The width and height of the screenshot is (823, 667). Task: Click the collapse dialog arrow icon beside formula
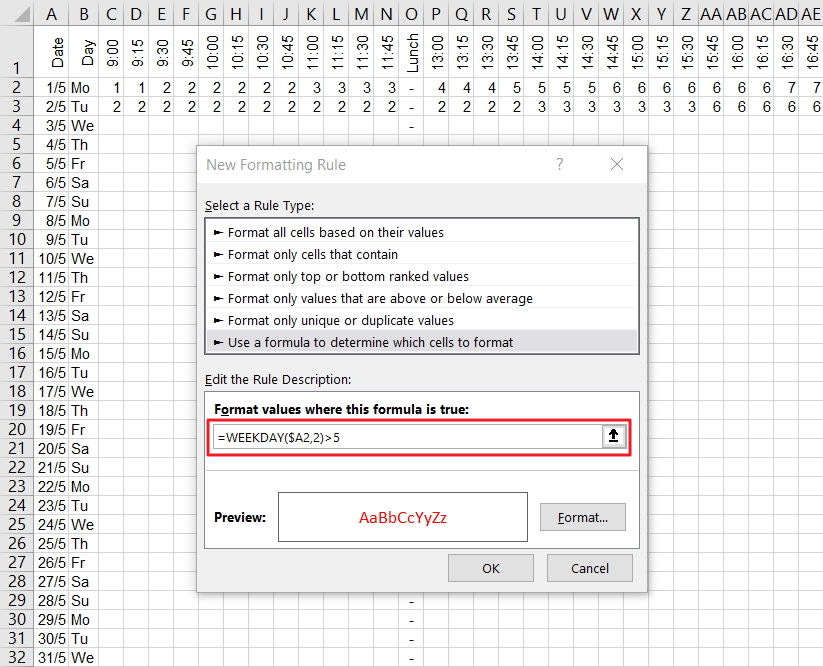tap(613, 437)
